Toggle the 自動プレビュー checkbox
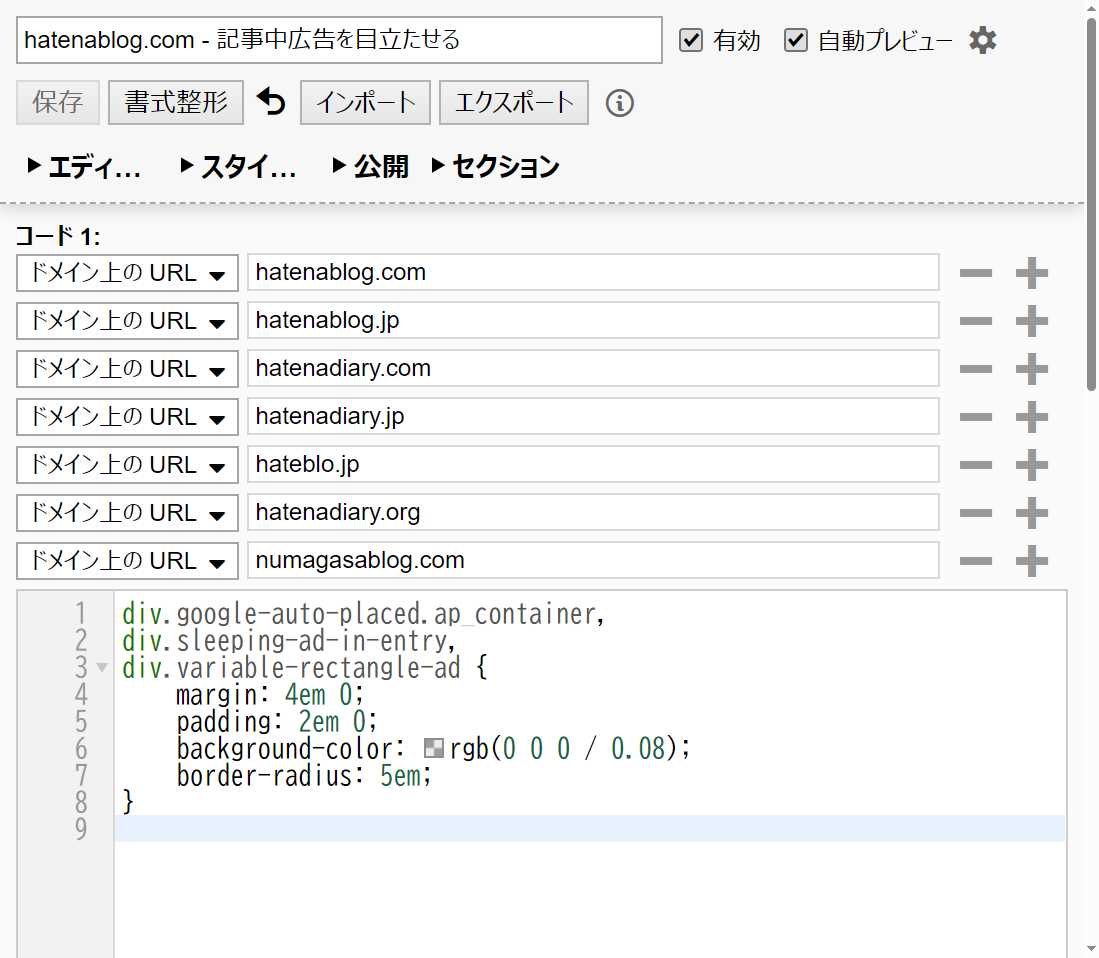This screenshot has height=958, width=1099. point(796,40)
